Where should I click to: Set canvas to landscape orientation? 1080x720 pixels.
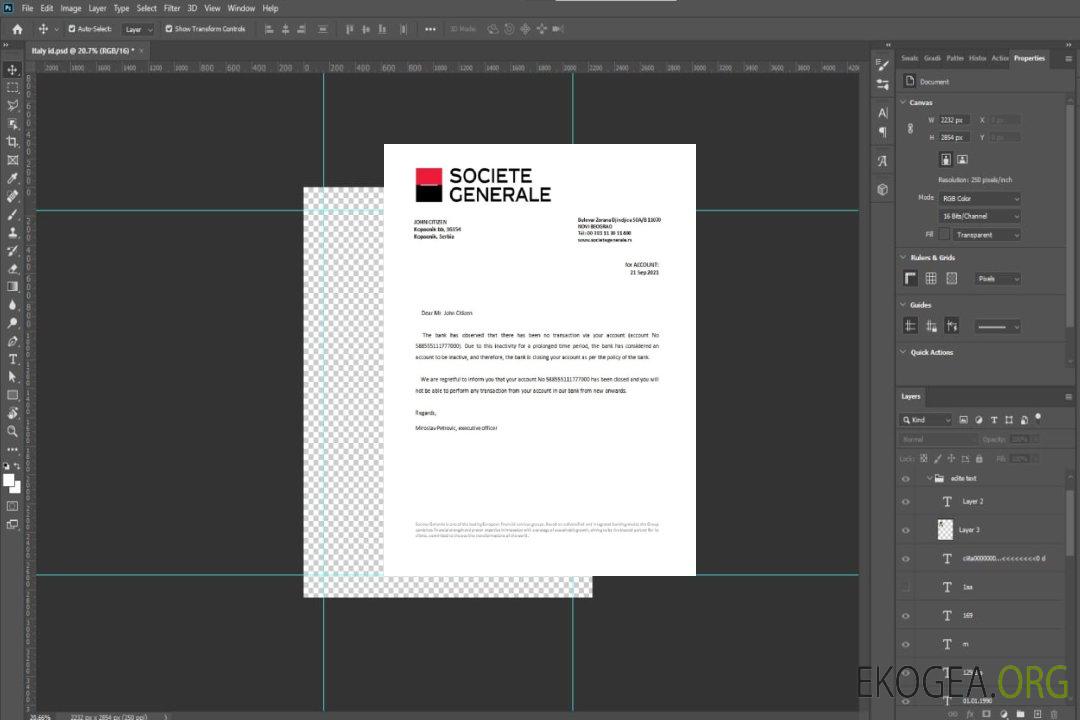tap(962, 160)
